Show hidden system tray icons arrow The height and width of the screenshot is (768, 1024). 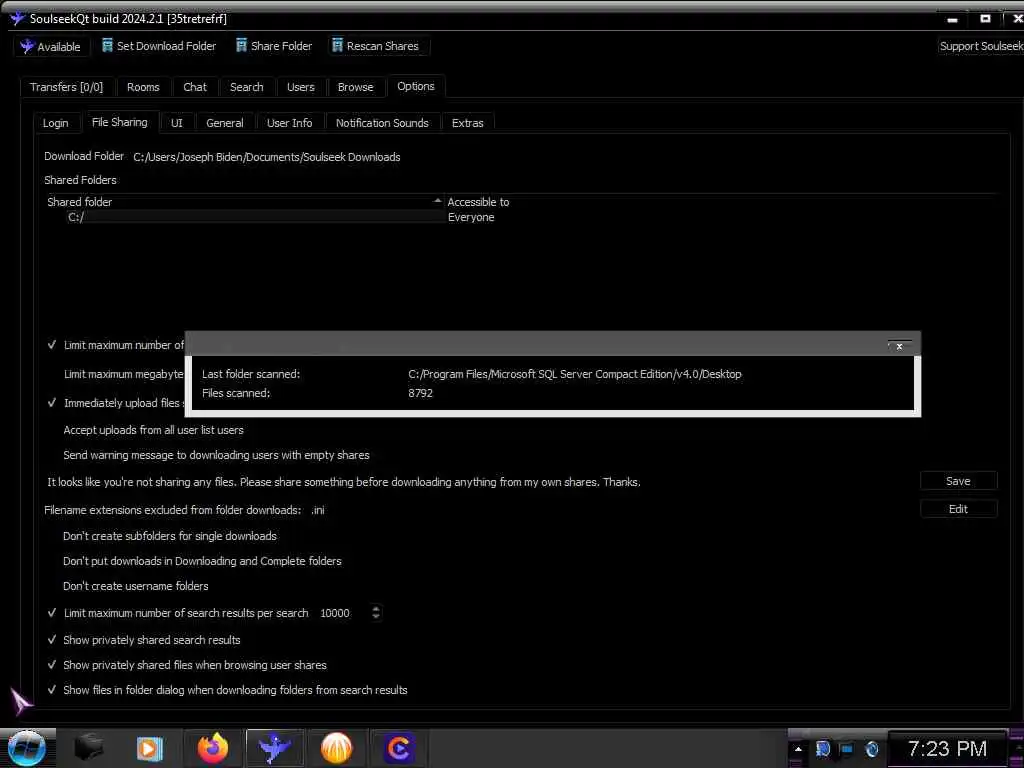pyautogui.click(x=798, y=749)
